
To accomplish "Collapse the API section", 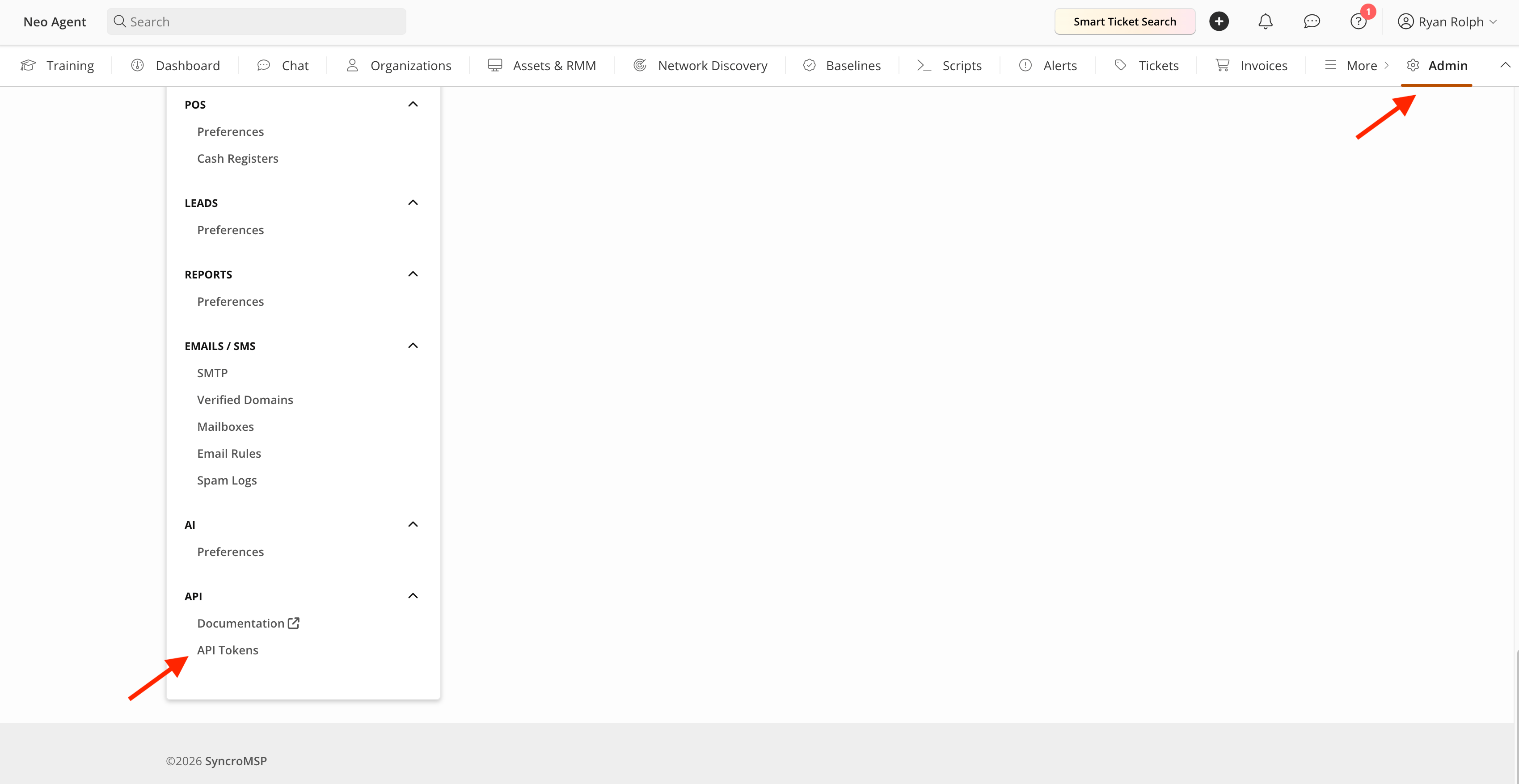I will (x=413, y=596).
